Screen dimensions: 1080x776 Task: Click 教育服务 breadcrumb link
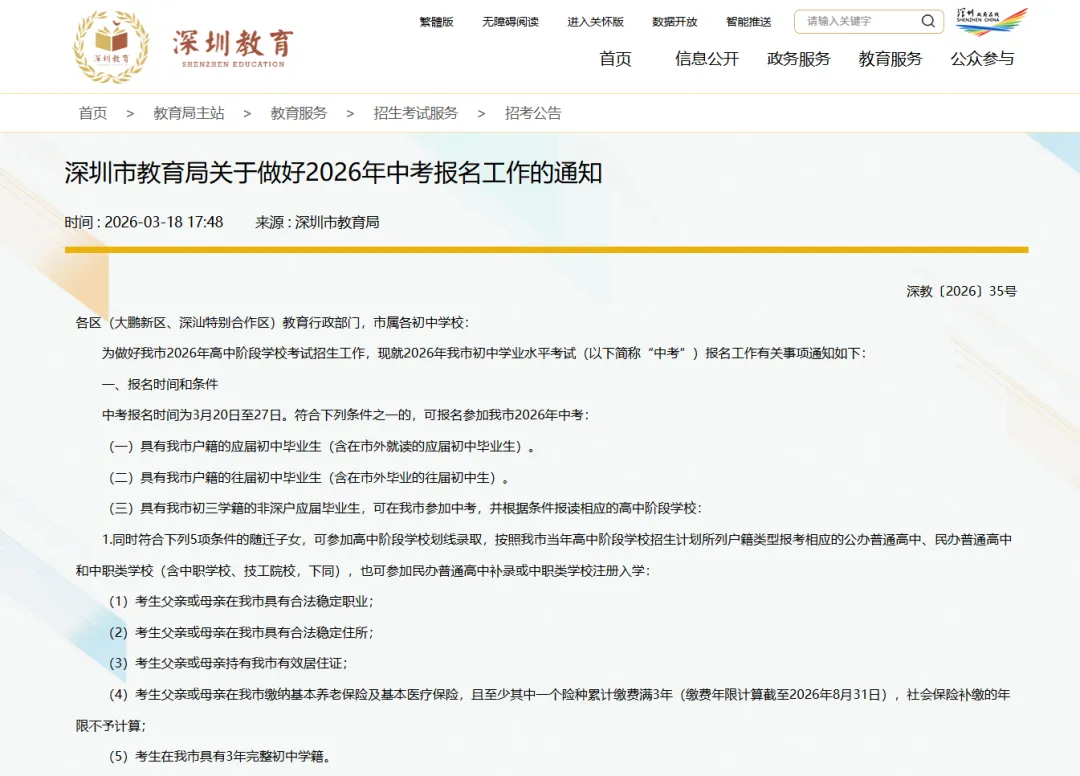pos(299,113)
